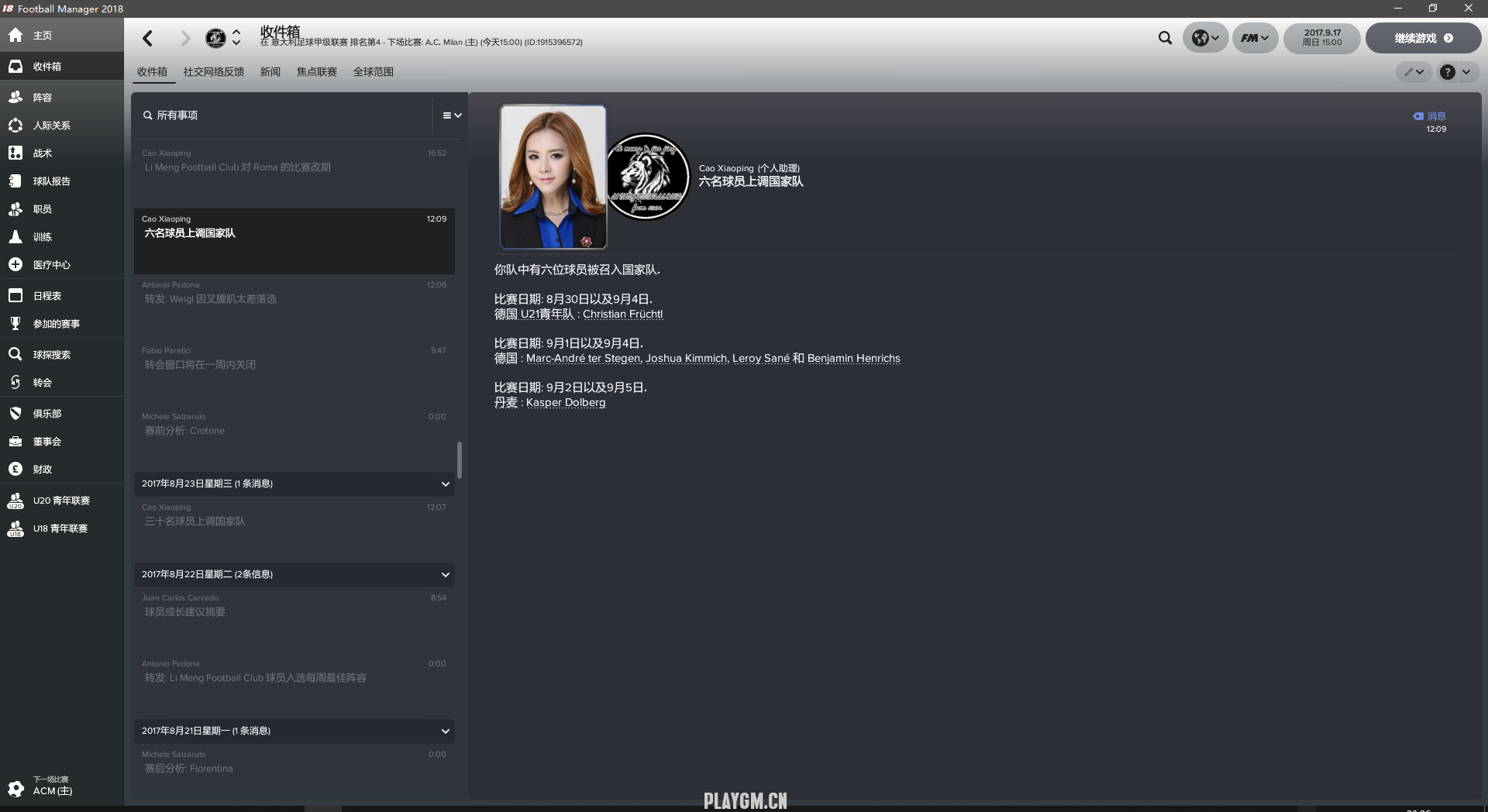Open message '球员成长建议摘要'
1488x812 pixels.
(x=294, y=620)
